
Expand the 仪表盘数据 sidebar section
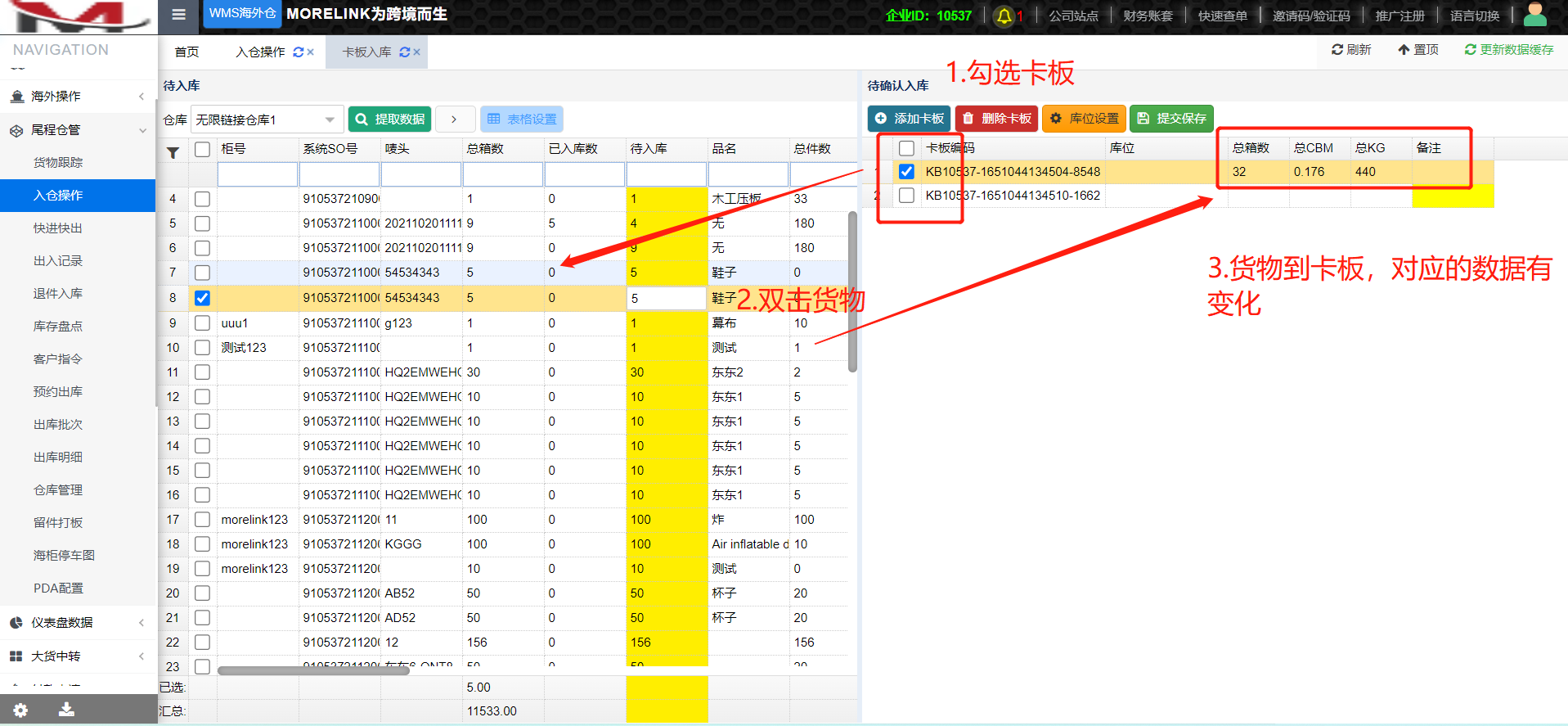pyautogui.click(x=78, y=622)
